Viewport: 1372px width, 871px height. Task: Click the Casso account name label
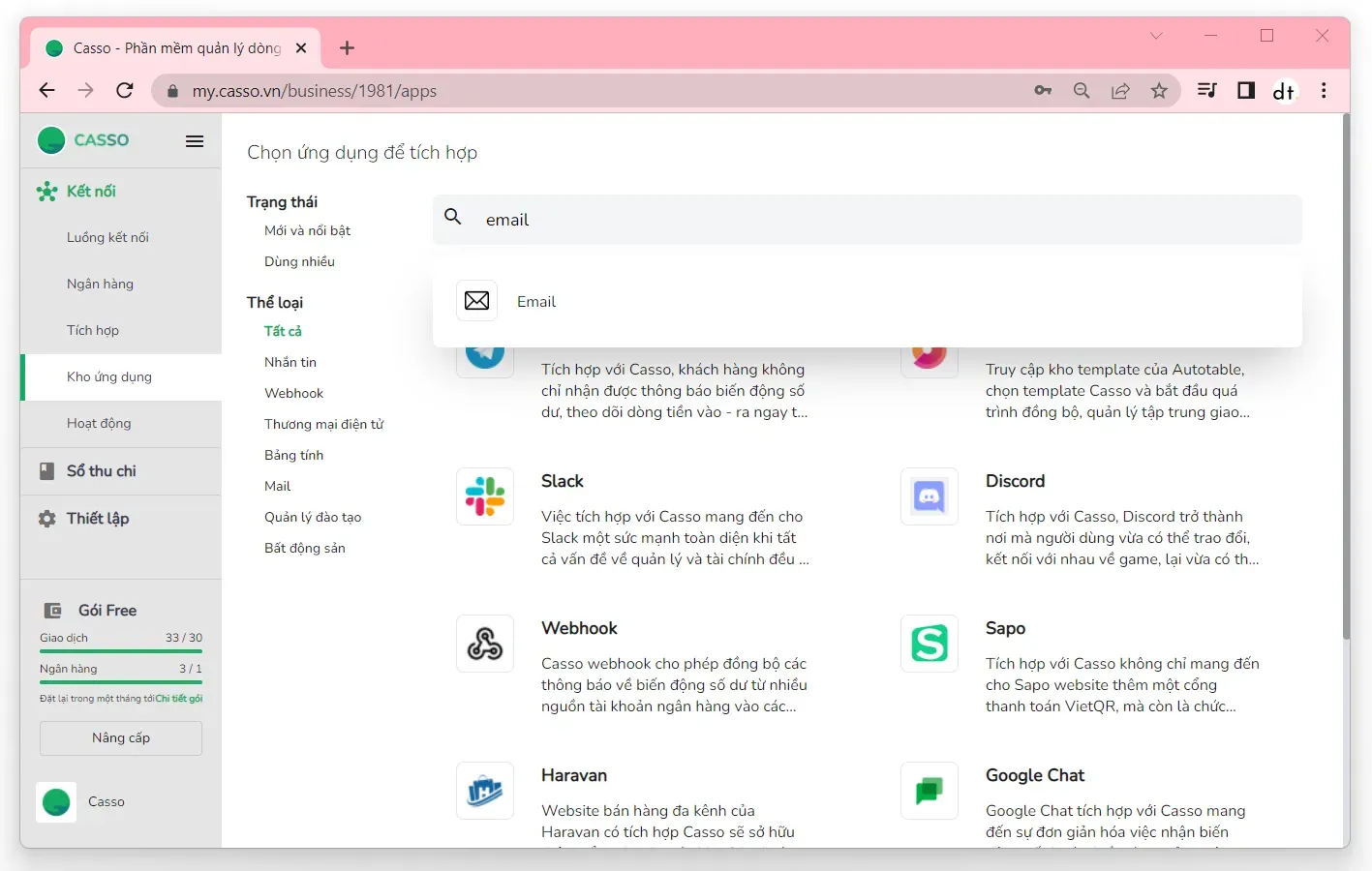coord(107,802)
